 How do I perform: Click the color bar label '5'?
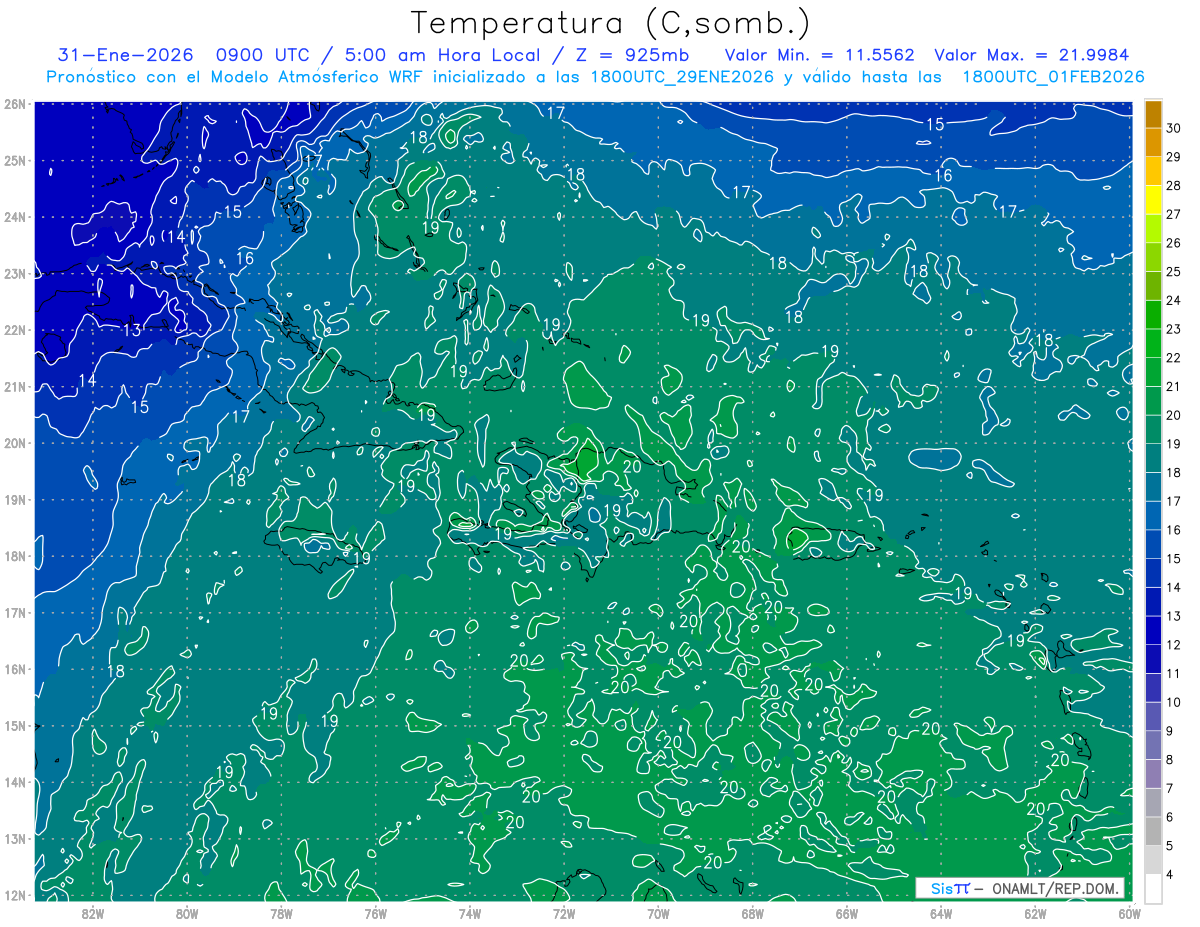click(x=1169, y=846)
